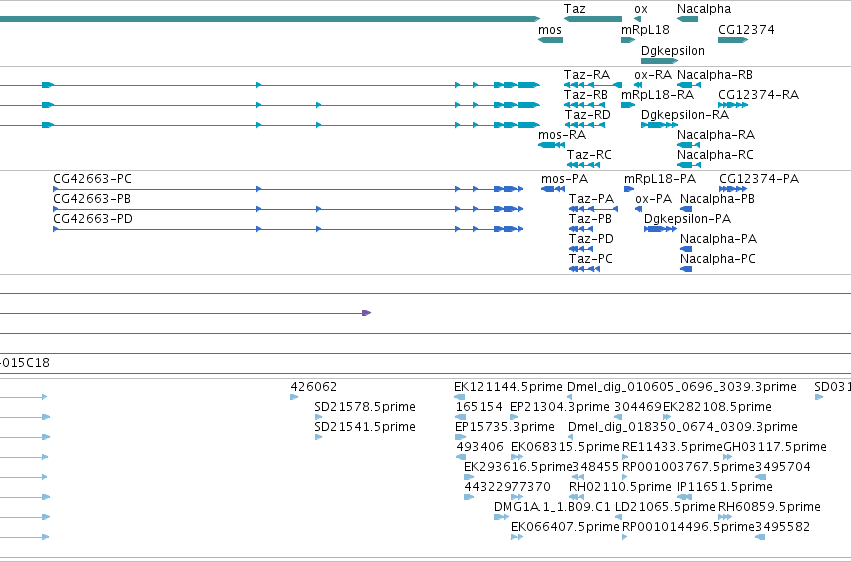
Task: Select the Taz-RD transcript
Action: pyautogui.click(x=585, y=125)
